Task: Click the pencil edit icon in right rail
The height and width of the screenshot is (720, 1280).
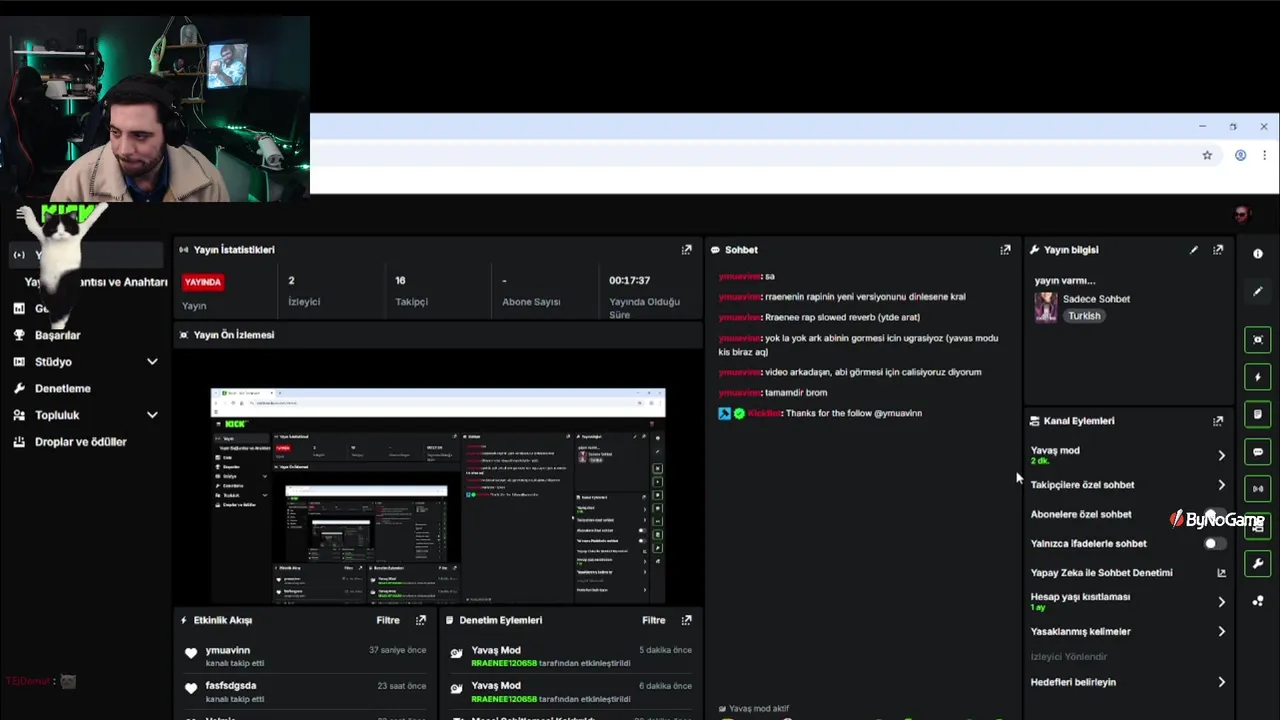Action: pyautogui.click(x=1258, y=291)
